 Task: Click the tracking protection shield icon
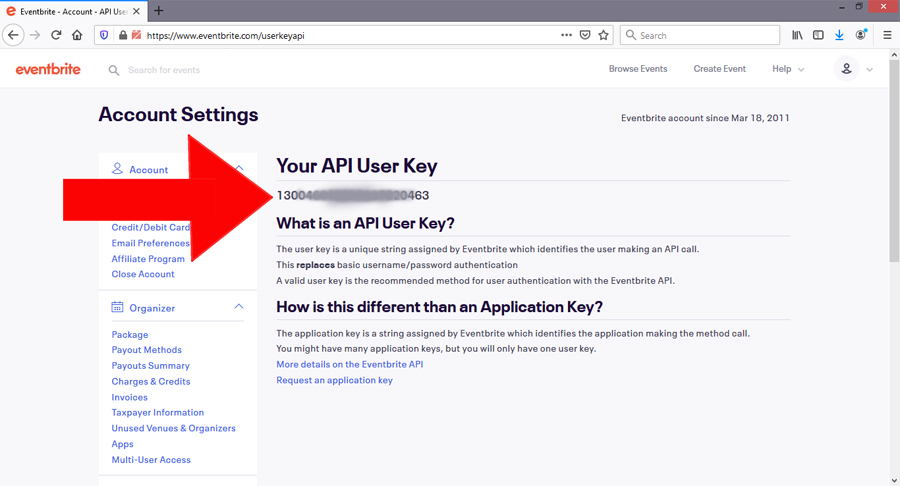pos(104,35)
